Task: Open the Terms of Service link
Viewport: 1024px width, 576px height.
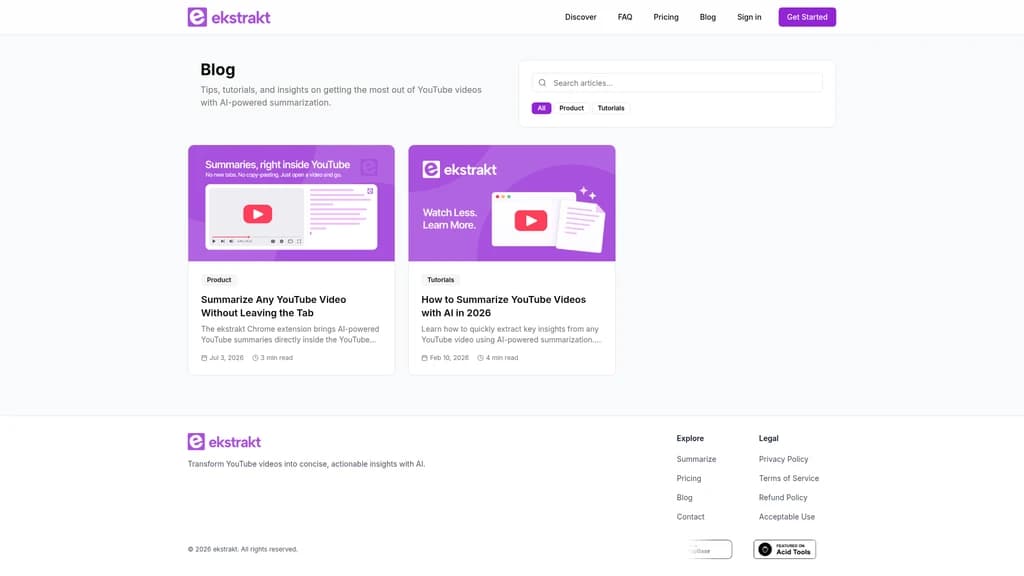Action: click(789, 478)
